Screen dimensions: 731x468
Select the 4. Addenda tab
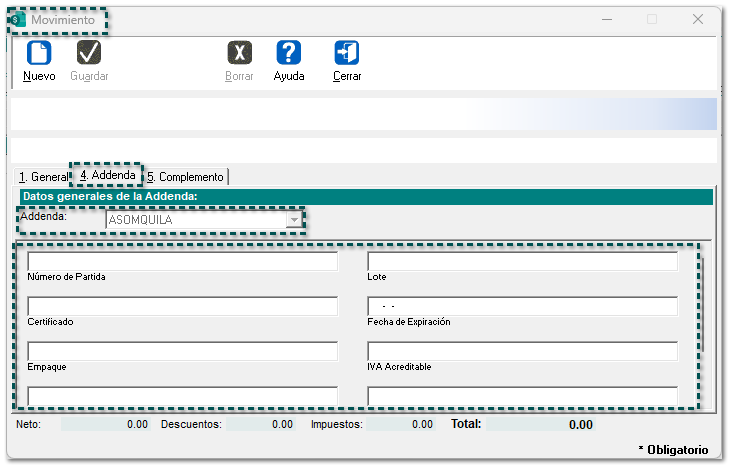pos(107,176)
